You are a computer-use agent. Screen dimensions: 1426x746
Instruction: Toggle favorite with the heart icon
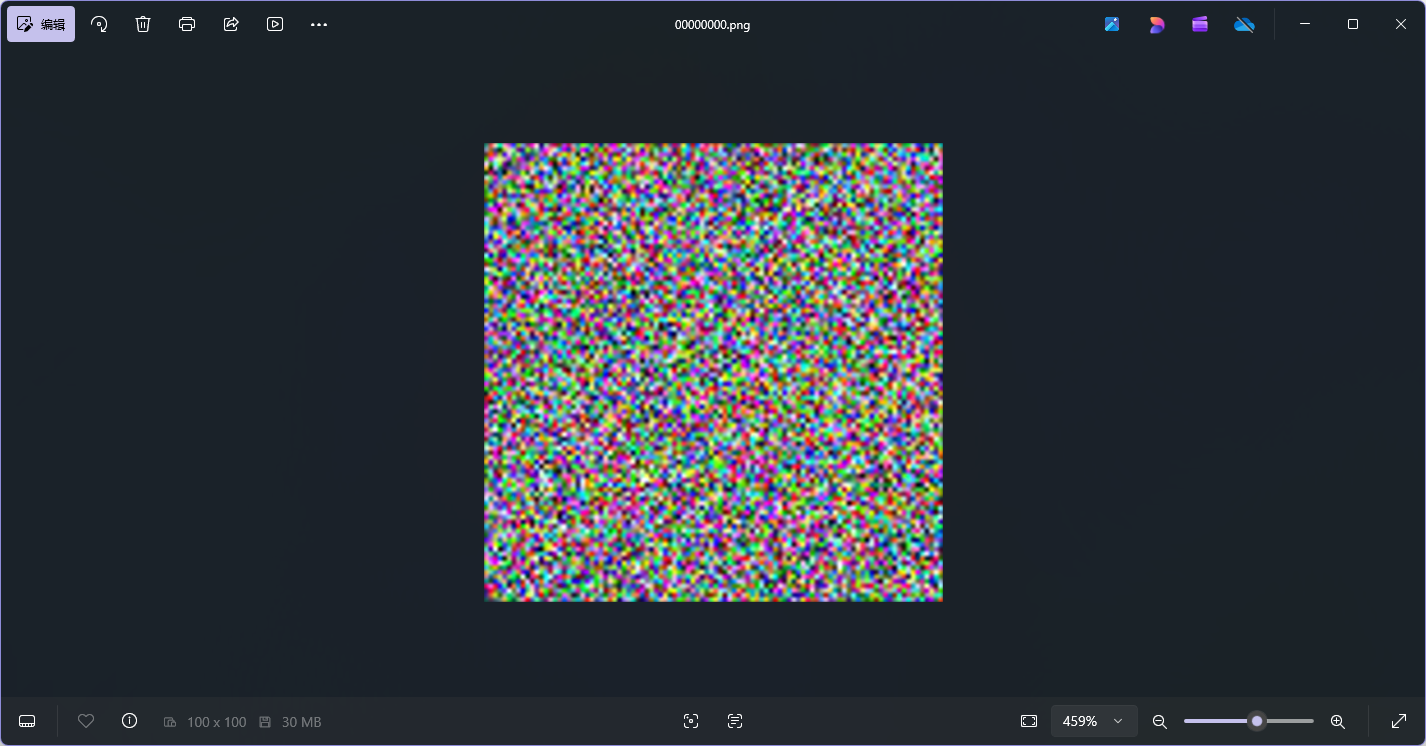click(x=86, y=721)
